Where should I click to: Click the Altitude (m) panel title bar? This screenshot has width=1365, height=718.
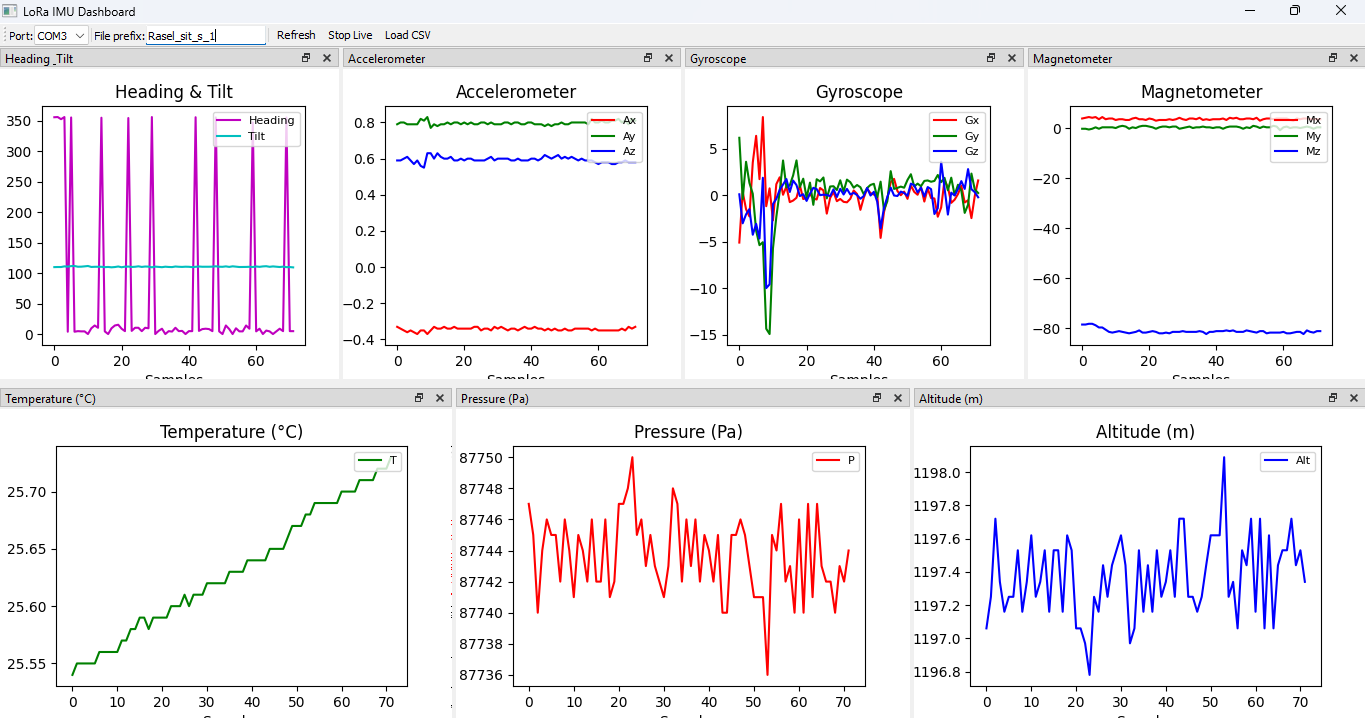coord(1100,398)
